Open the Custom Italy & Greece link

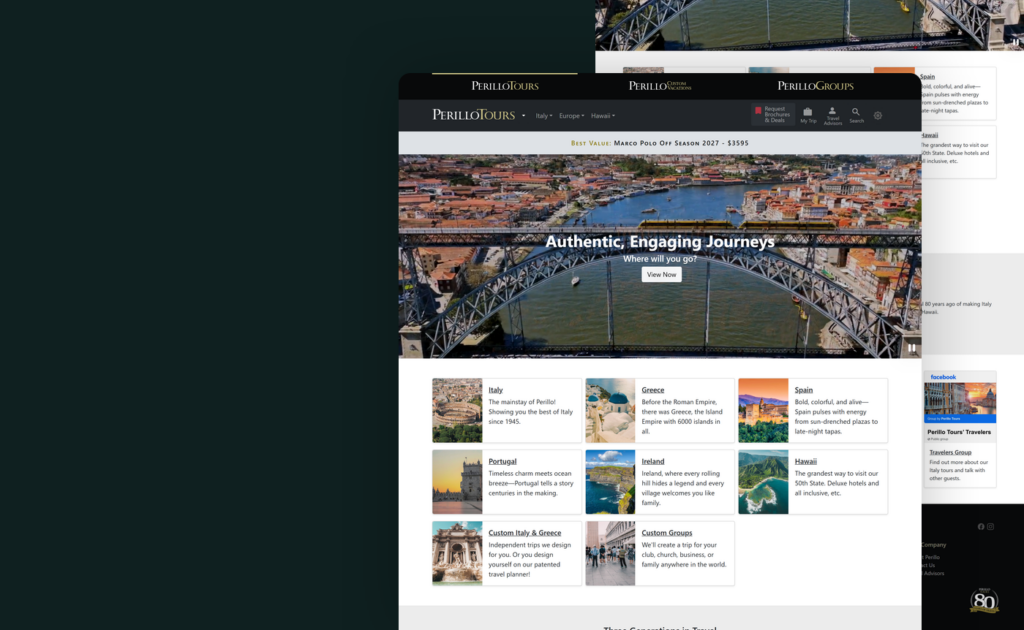(x=524, y=533)
